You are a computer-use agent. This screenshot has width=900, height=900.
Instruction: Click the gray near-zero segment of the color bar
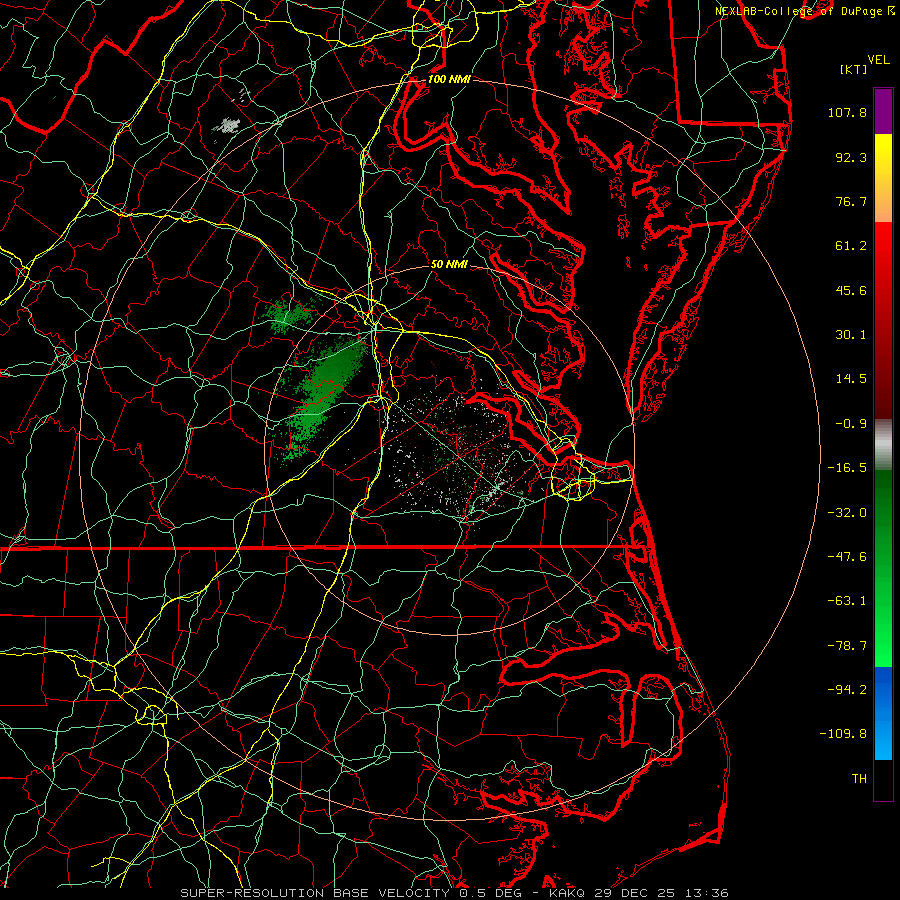pos(883,443)
